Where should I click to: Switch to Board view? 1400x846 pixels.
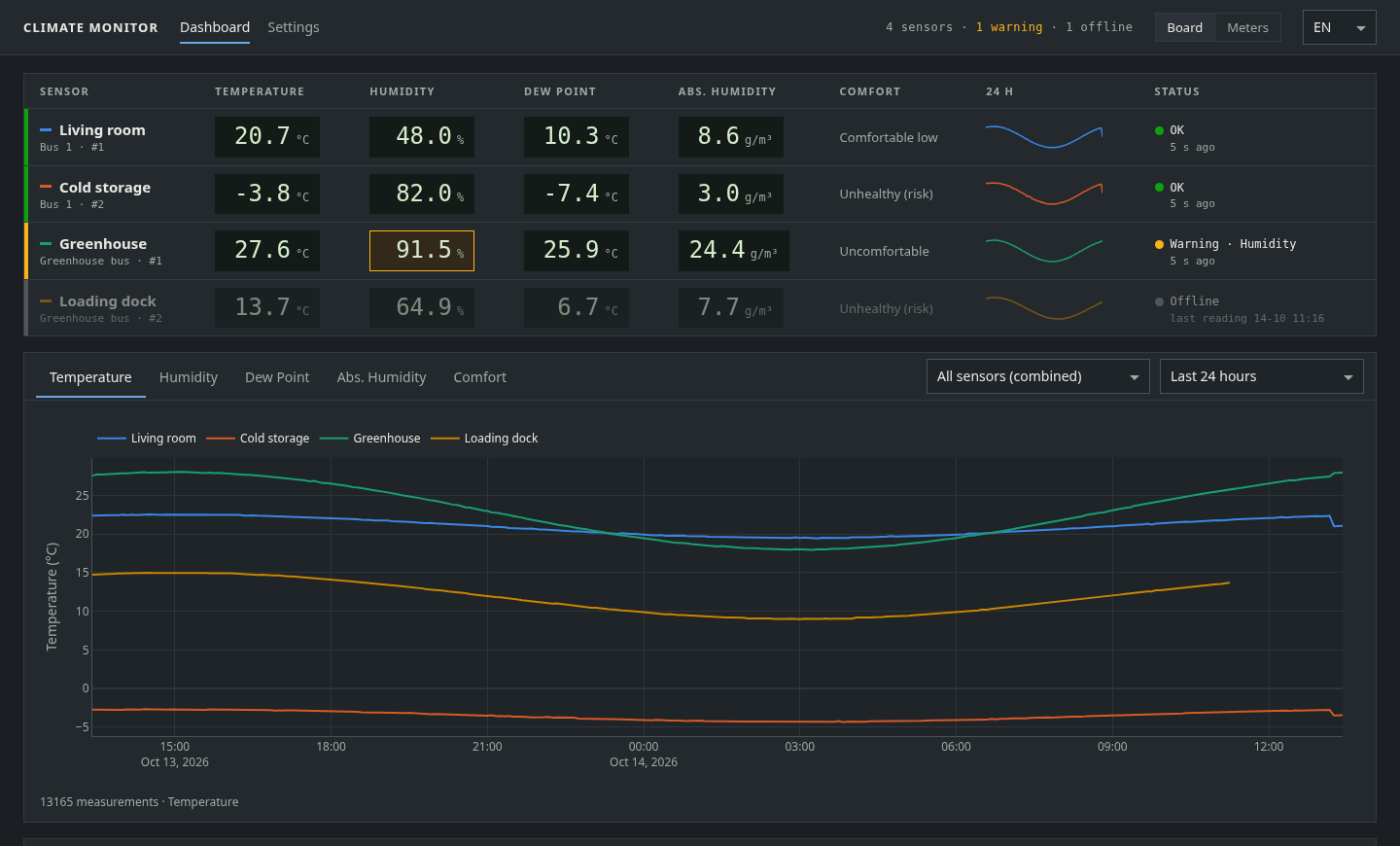point(1185,27)
